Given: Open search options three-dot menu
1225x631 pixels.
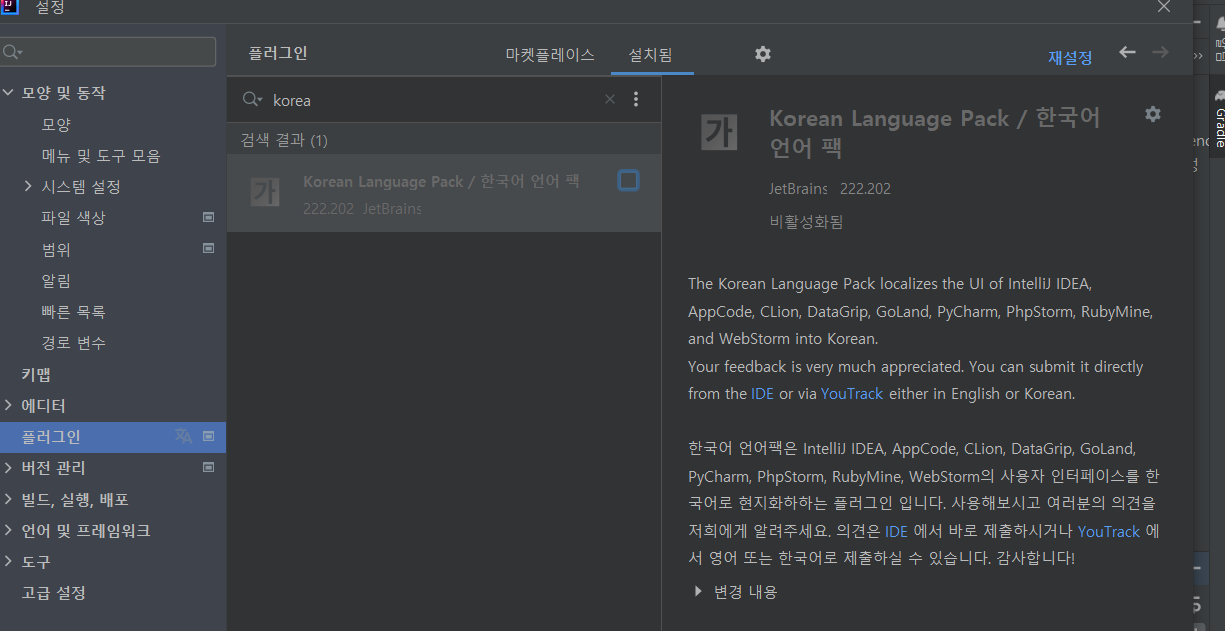Looking at the screenshot, I should tap(636, 99).
